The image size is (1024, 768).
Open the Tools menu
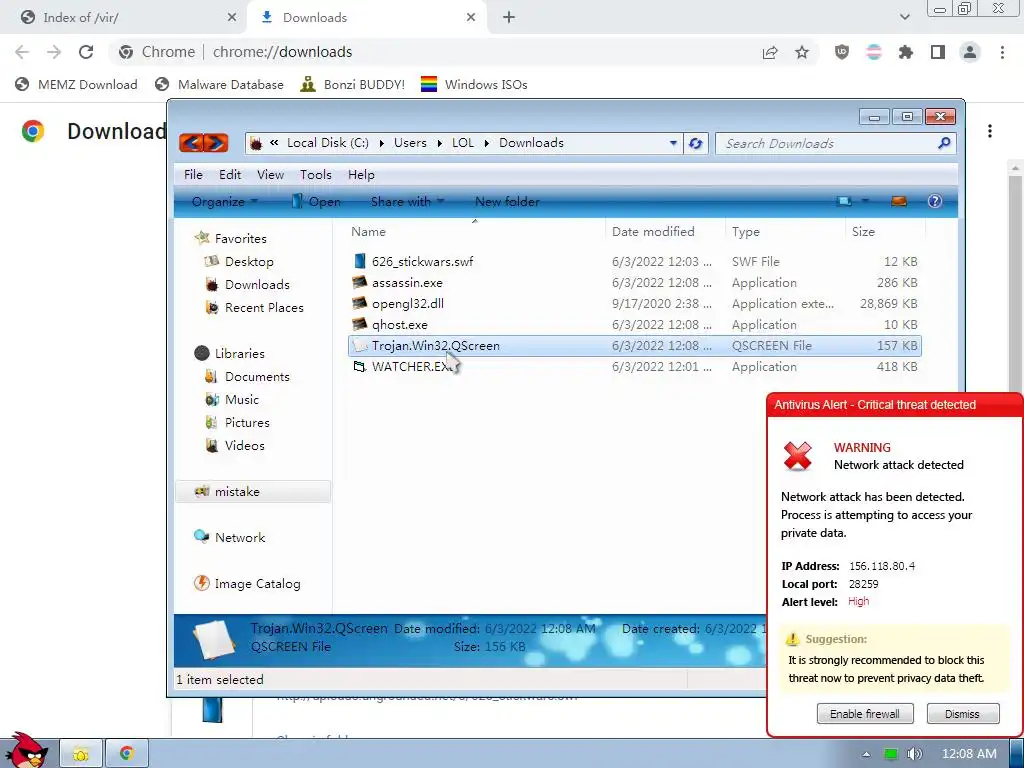tap(316, 174)
